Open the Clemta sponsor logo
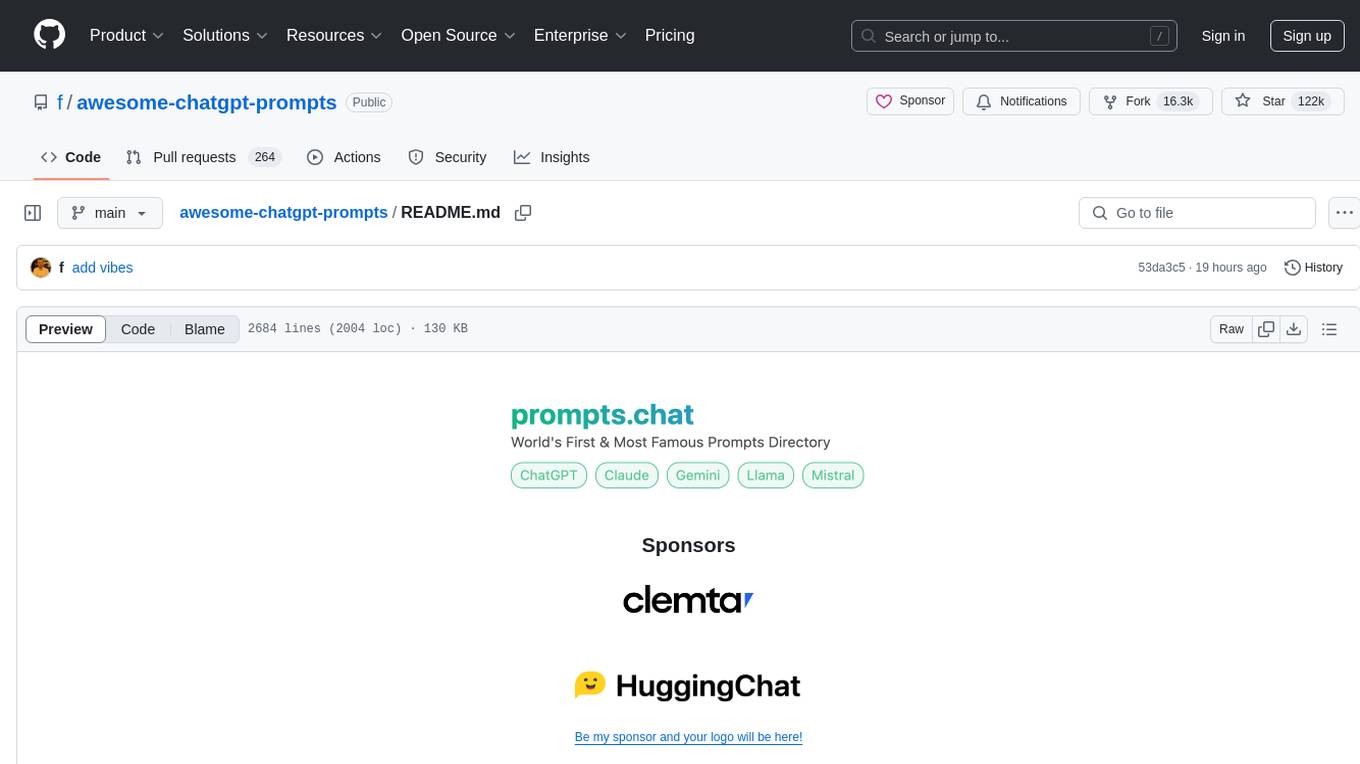This screenshot has height=764, width=1360. 688,600
